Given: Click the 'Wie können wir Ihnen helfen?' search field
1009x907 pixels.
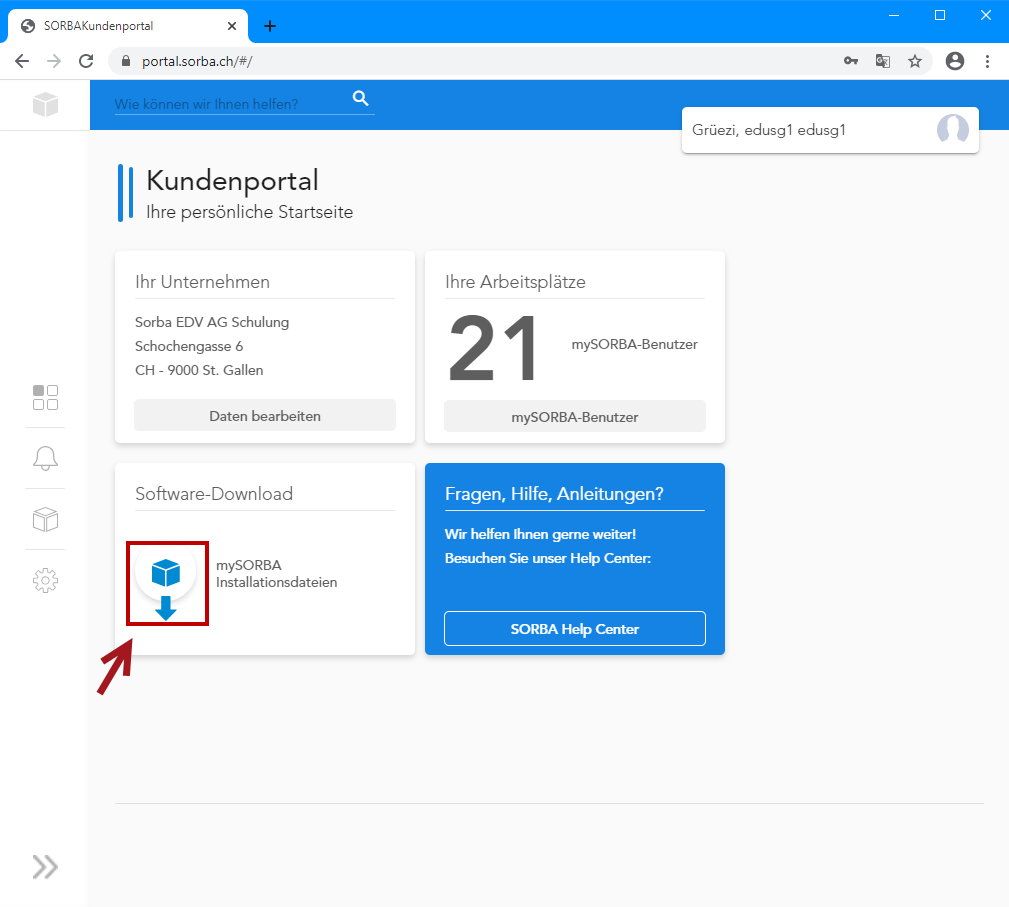Looking at the screenshot, I should [230, 104].
